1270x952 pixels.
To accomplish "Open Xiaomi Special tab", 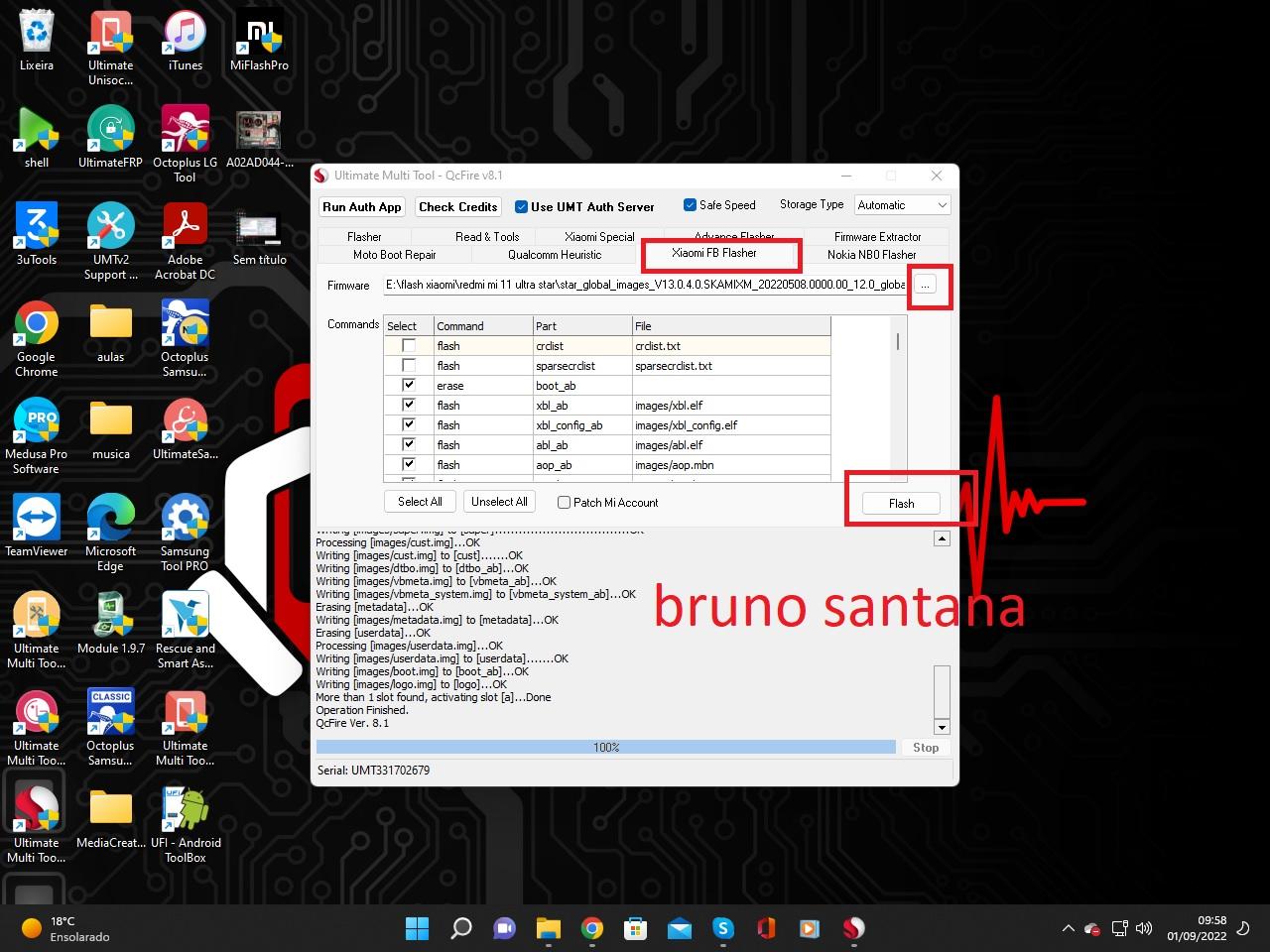I will click(599, 237).
